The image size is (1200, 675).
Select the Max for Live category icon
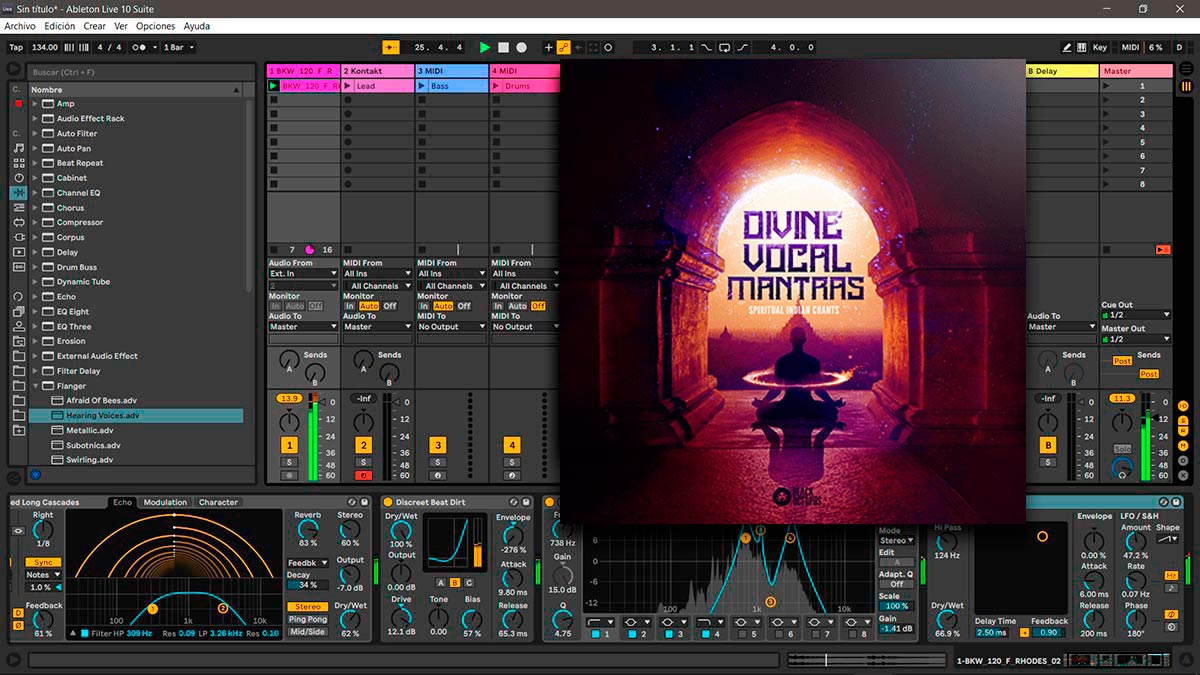pyautogui.click(x=18, y=222)
